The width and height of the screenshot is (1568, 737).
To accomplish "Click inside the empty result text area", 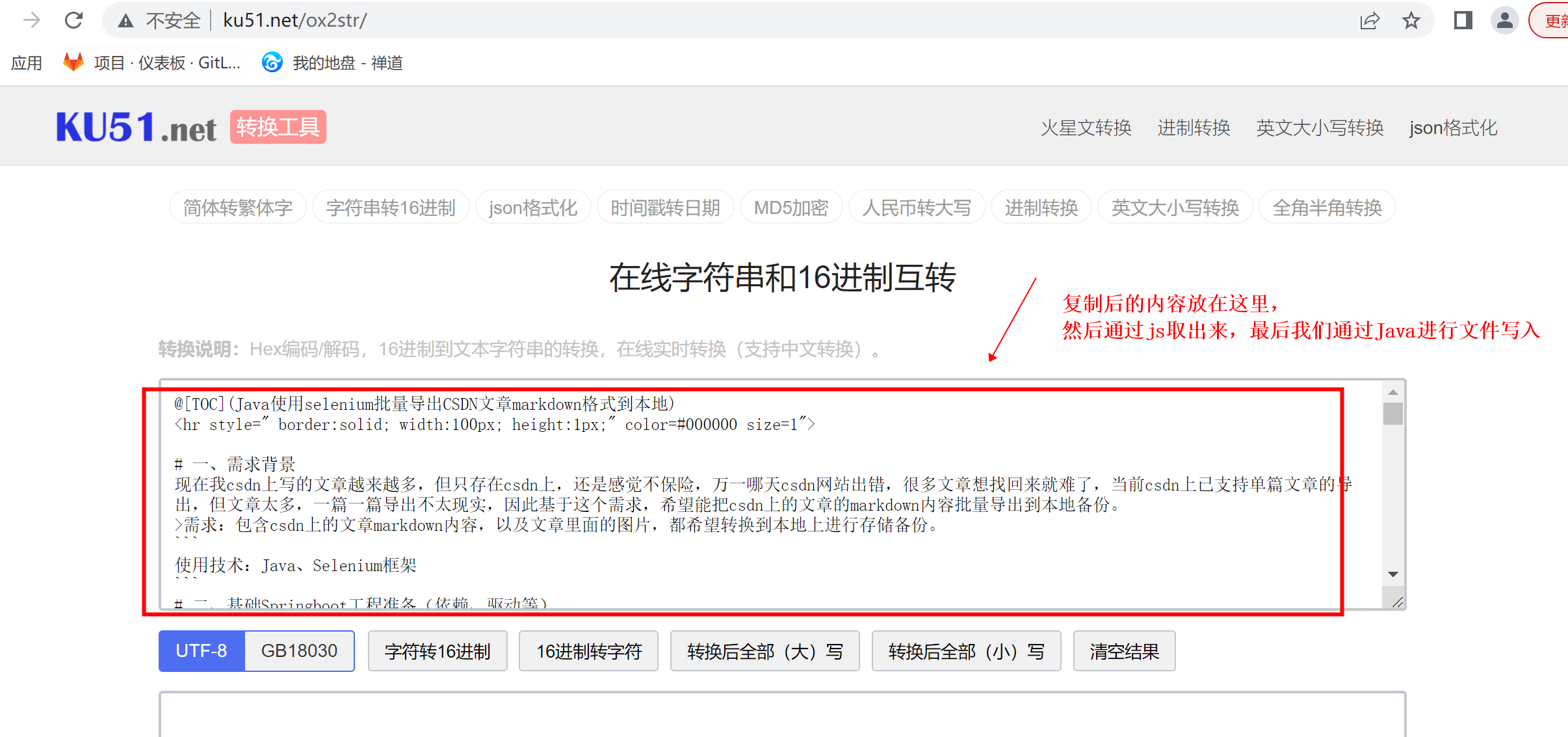I will [x=782, y=714].
